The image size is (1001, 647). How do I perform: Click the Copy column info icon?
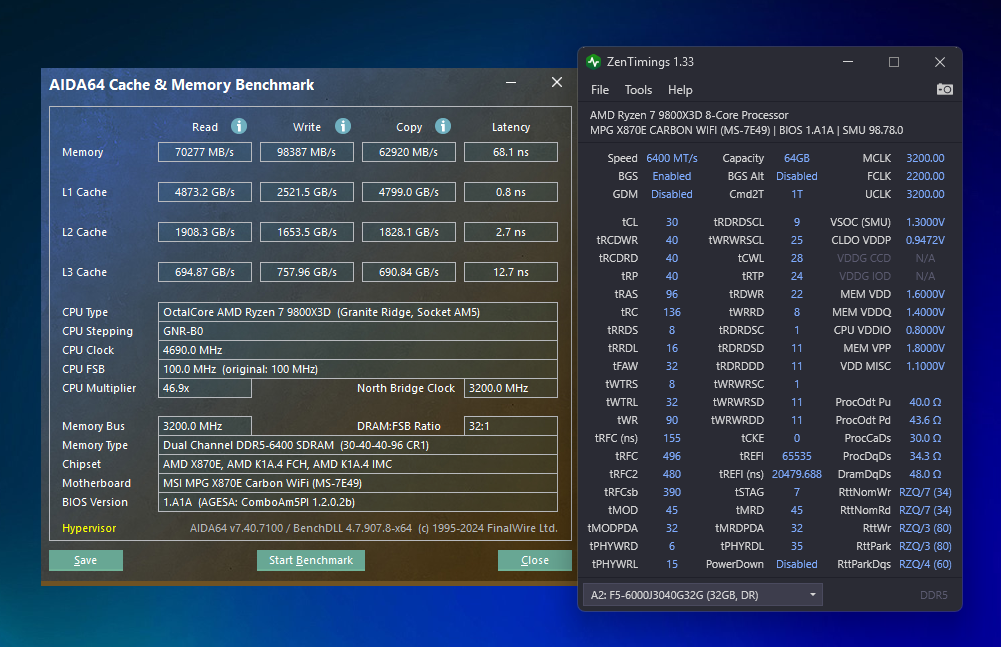(x=442, y=126)
